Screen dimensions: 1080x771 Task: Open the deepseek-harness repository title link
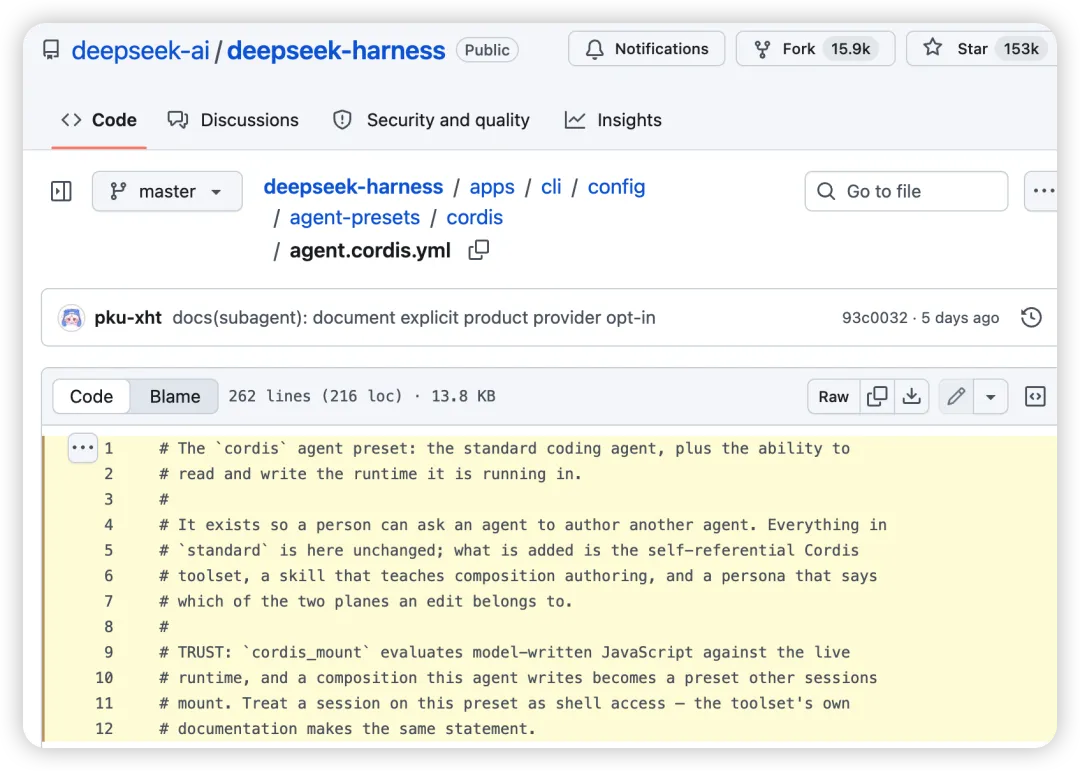point(336,50)
